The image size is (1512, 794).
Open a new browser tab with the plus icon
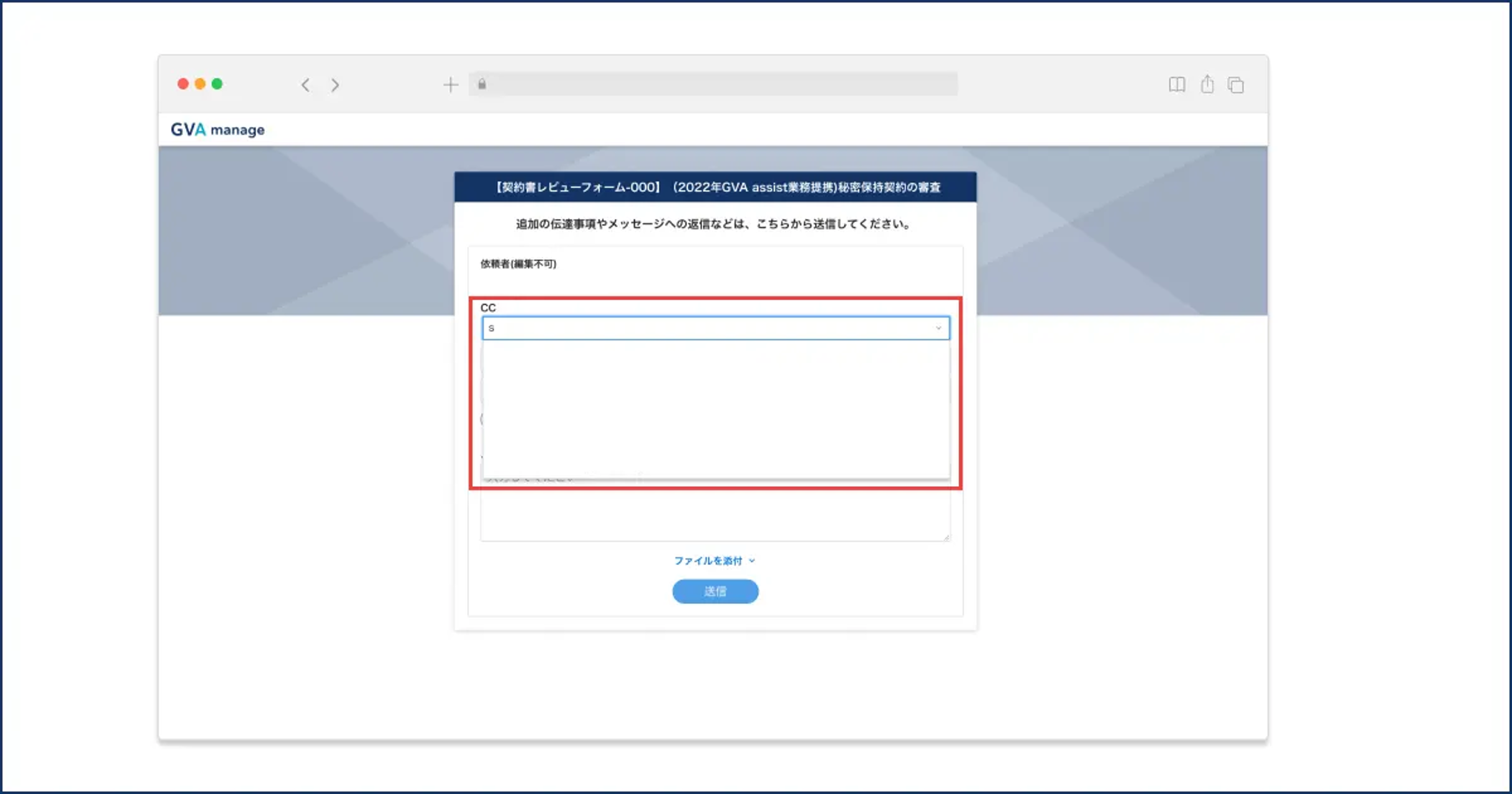[x=451, y=85]
